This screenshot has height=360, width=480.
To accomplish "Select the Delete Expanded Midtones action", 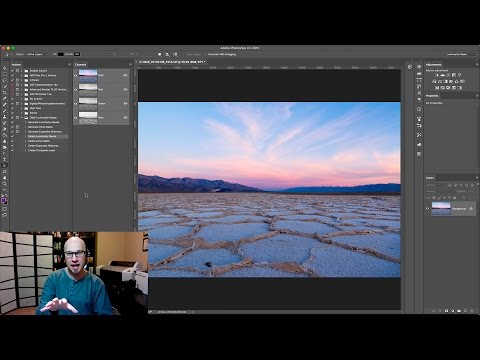I will point(43,146).
